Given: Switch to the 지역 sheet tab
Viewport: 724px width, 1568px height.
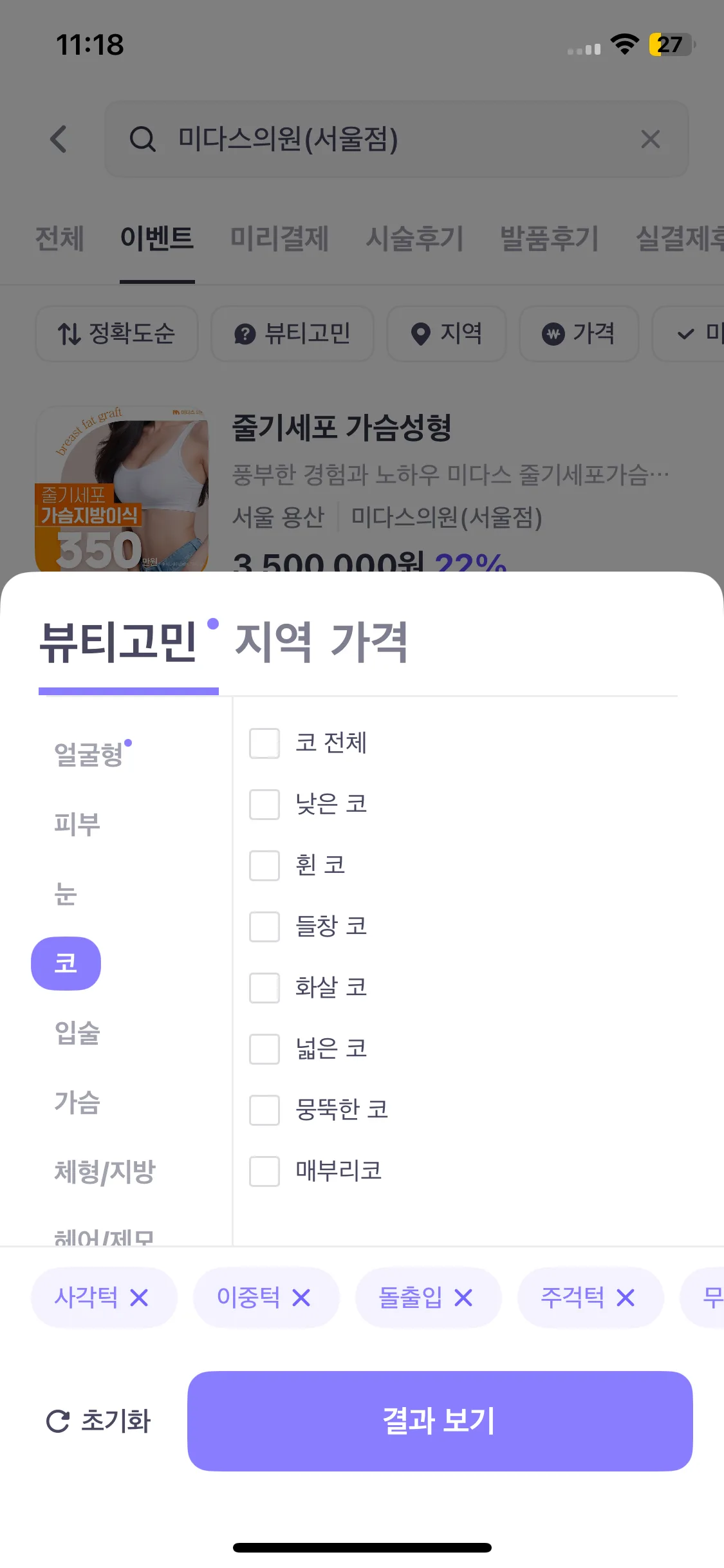Looking at the screenshot, I should 273,642.
